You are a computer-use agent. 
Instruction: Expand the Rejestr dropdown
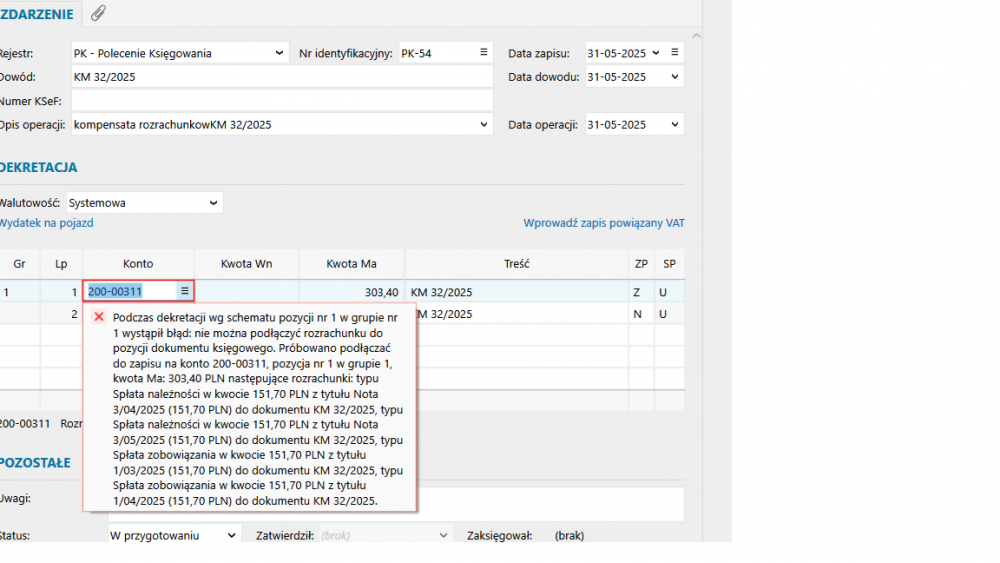[x=279, y=53]
